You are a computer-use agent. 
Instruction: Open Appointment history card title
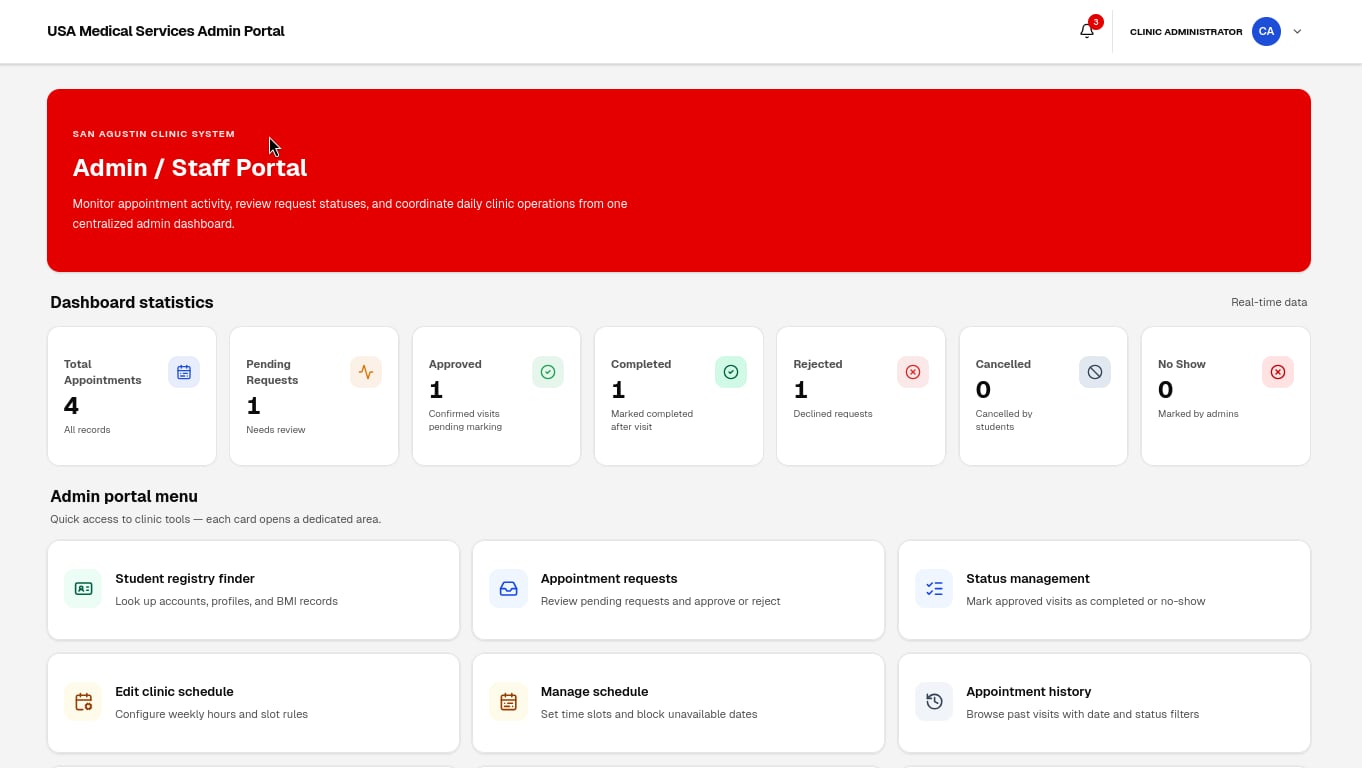1028,692
